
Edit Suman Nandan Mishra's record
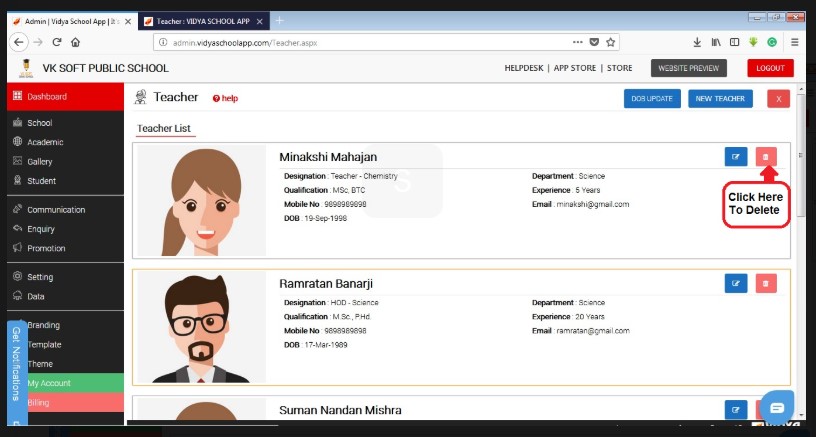[736, 410]
